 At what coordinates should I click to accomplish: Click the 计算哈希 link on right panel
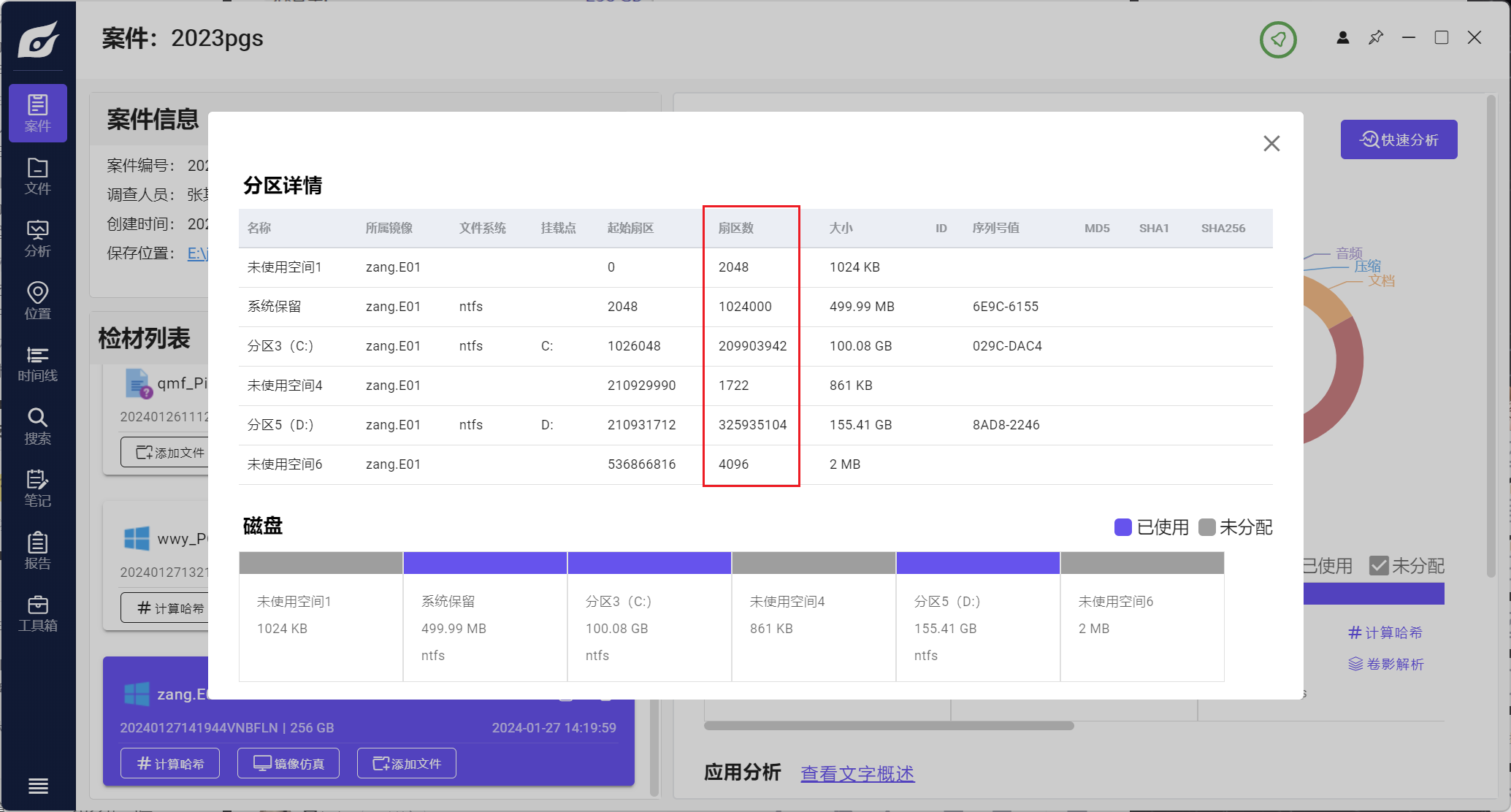[1385, 632]
